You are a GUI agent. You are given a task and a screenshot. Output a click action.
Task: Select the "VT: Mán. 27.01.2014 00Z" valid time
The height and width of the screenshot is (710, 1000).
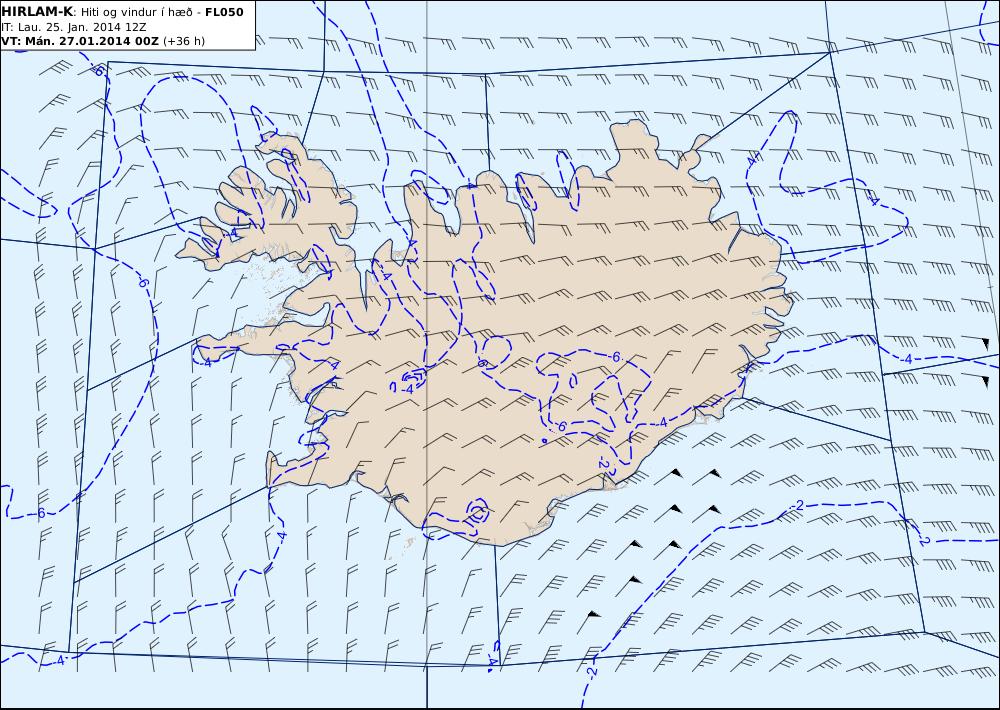coord(80,41)
